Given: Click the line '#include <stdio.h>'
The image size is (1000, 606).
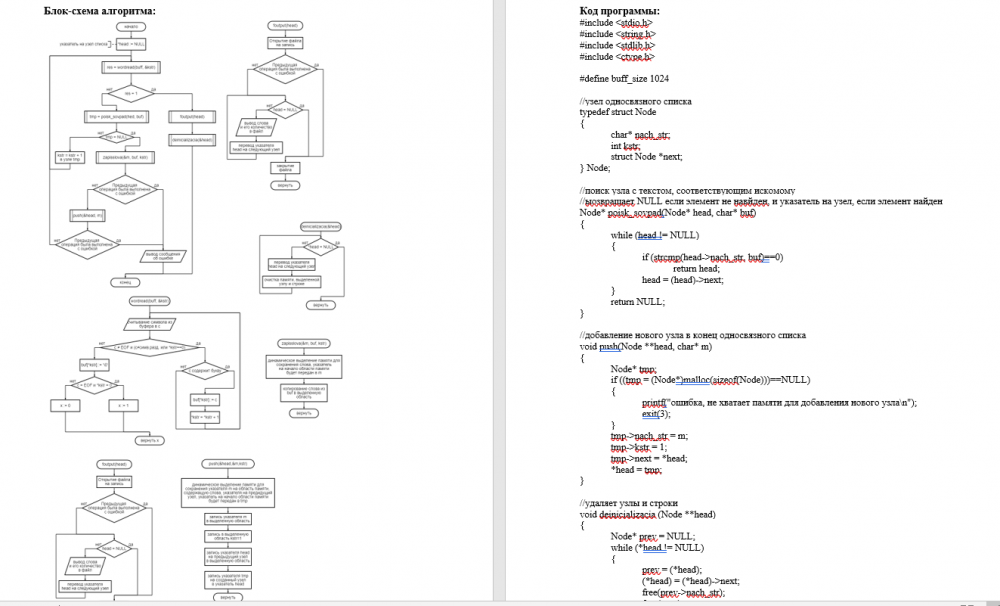Looking at the screenshot, I should pyautogui.click(x=616, y=22).
